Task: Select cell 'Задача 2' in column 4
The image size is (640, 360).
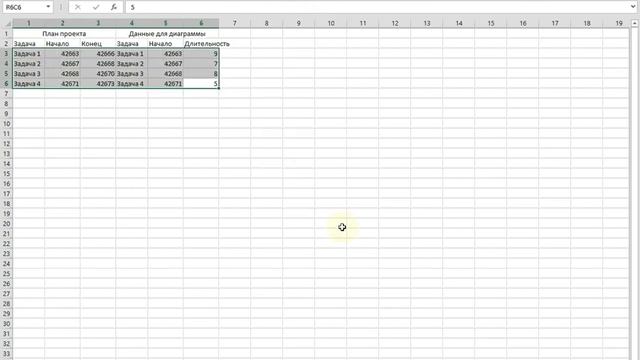Action: click(x=132, y=64)
